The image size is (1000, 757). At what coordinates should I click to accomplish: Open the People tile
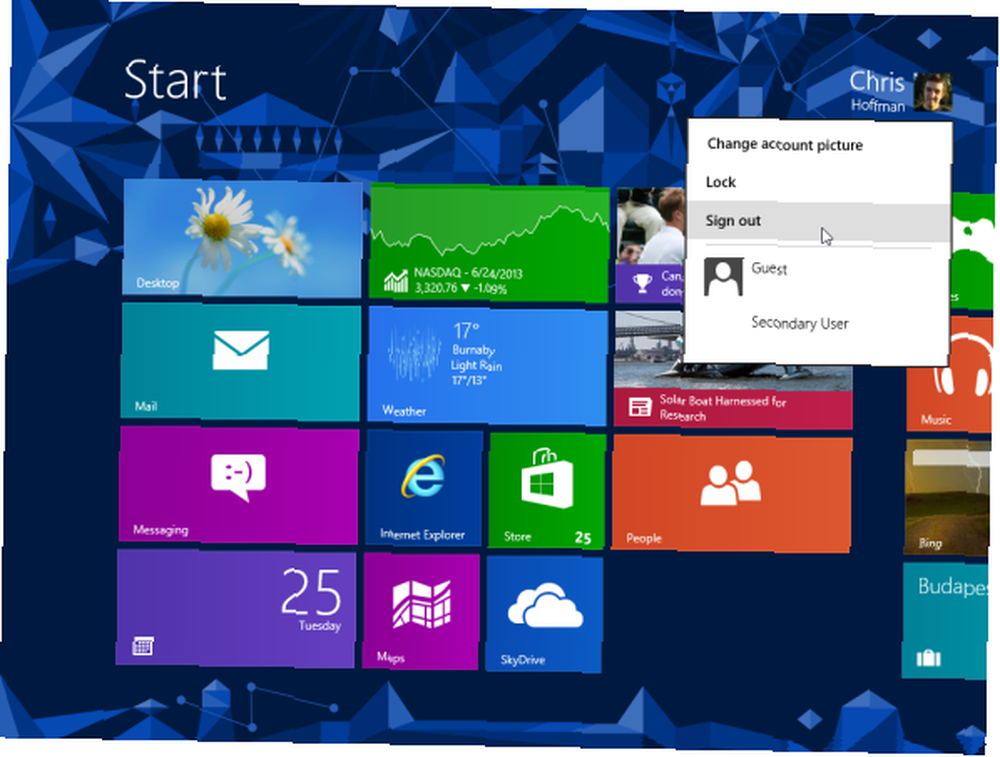pos(732,493)
